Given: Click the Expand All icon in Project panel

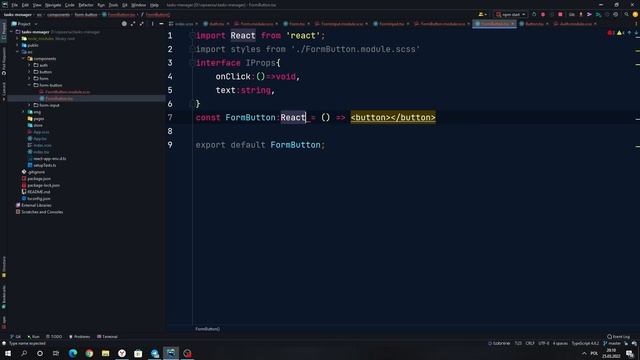Looking at the screenshot, I should pyautogui.click(x=133, y=24).
